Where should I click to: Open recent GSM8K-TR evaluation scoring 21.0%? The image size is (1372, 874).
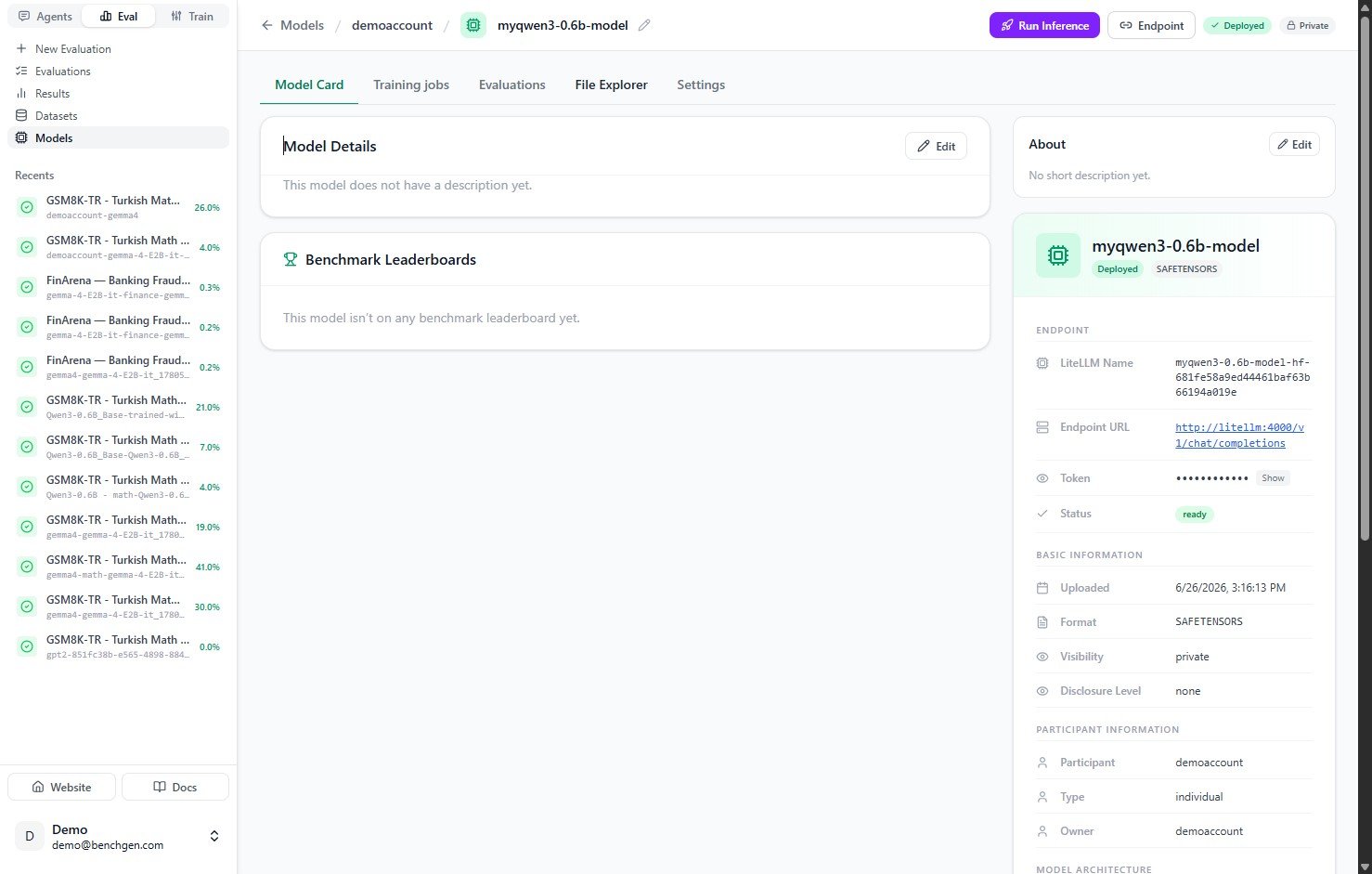click(118, 407)
